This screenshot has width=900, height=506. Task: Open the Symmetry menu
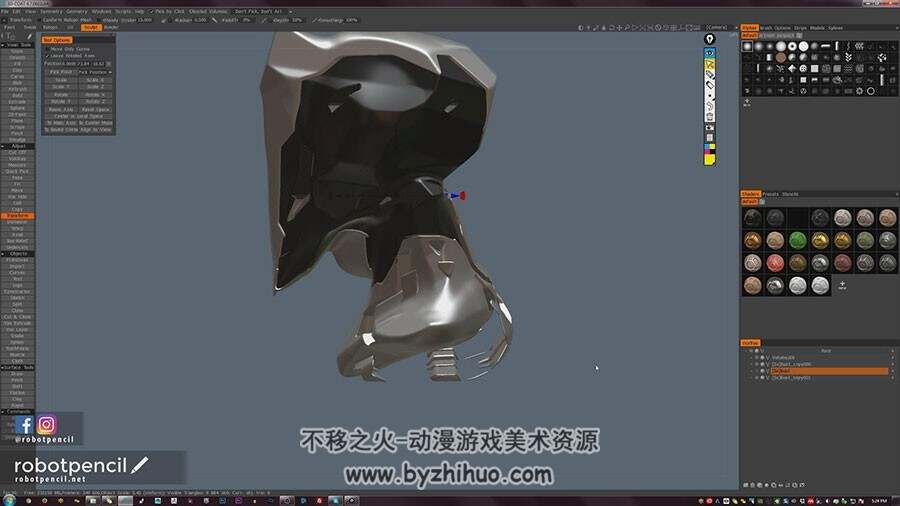click(51, 11)
